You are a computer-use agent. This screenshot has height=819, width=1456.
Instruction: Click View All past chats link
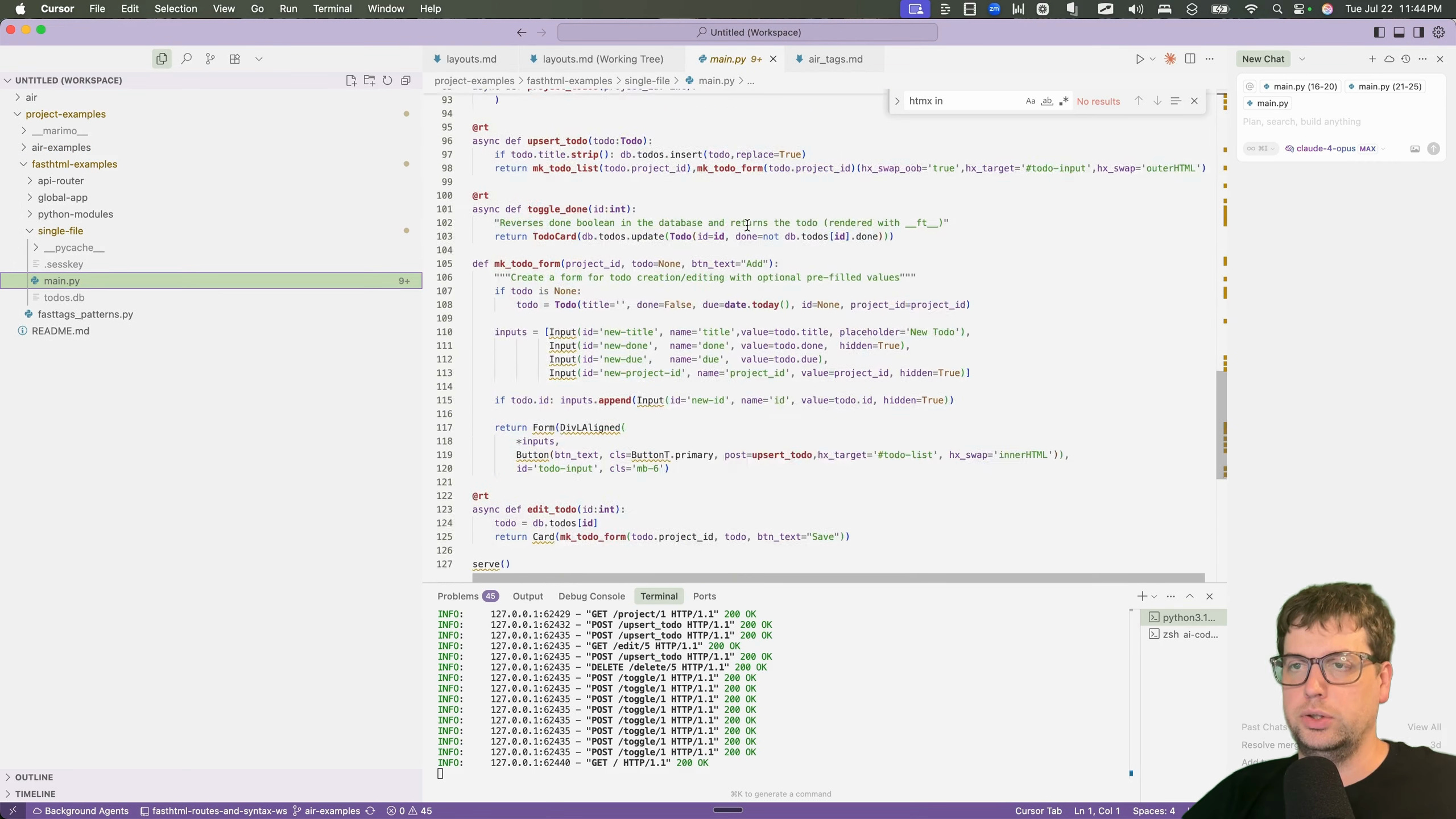[1424, 727]
